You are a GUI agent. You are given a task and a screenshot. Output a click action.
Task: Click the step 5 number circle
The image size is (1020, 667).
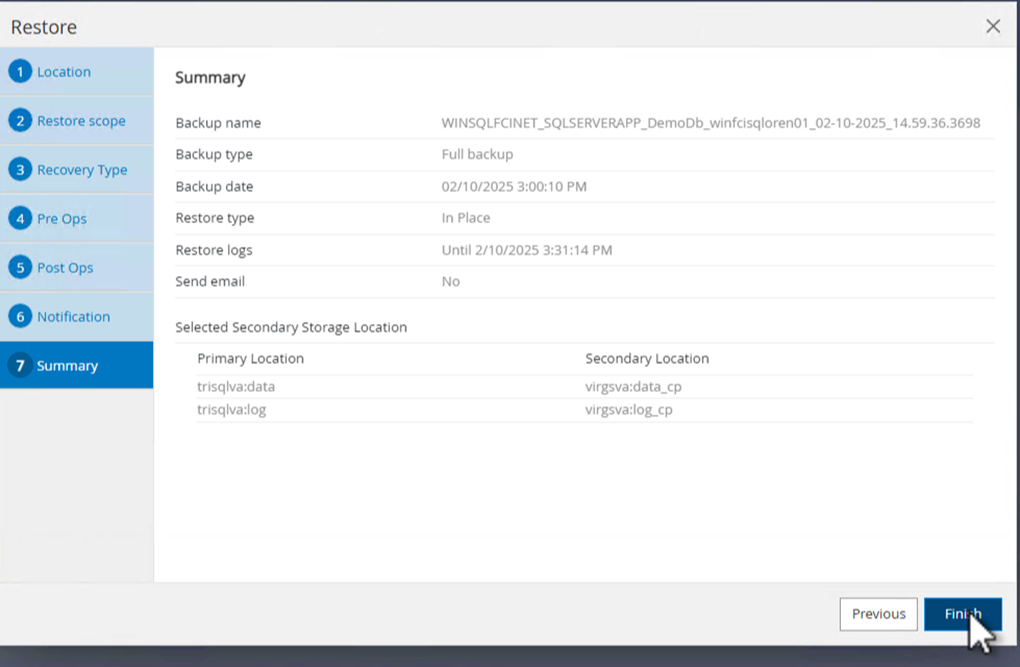20,267
